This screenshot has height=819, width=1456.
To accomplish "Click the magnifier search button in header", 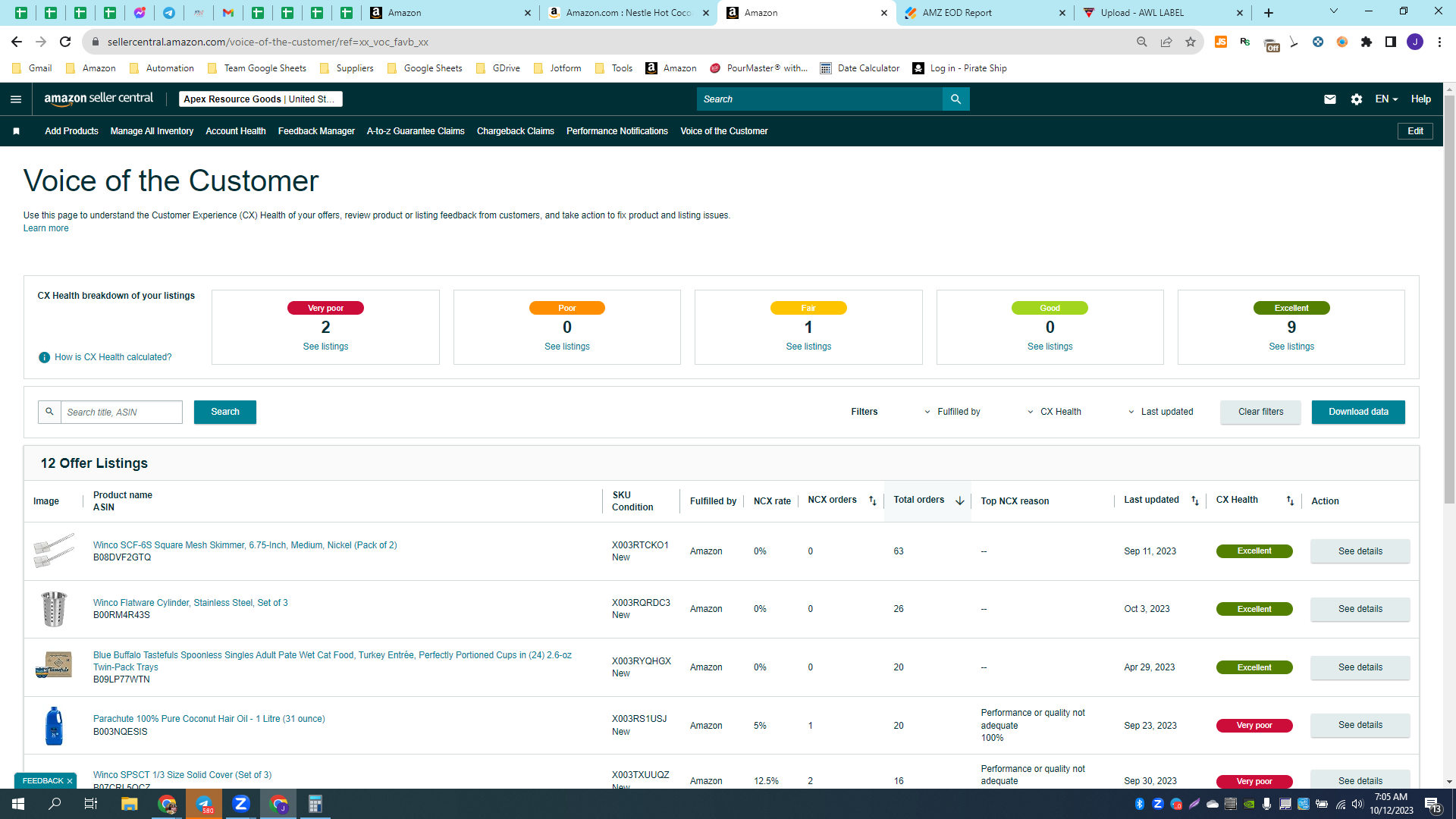I will tap(955, 99).
